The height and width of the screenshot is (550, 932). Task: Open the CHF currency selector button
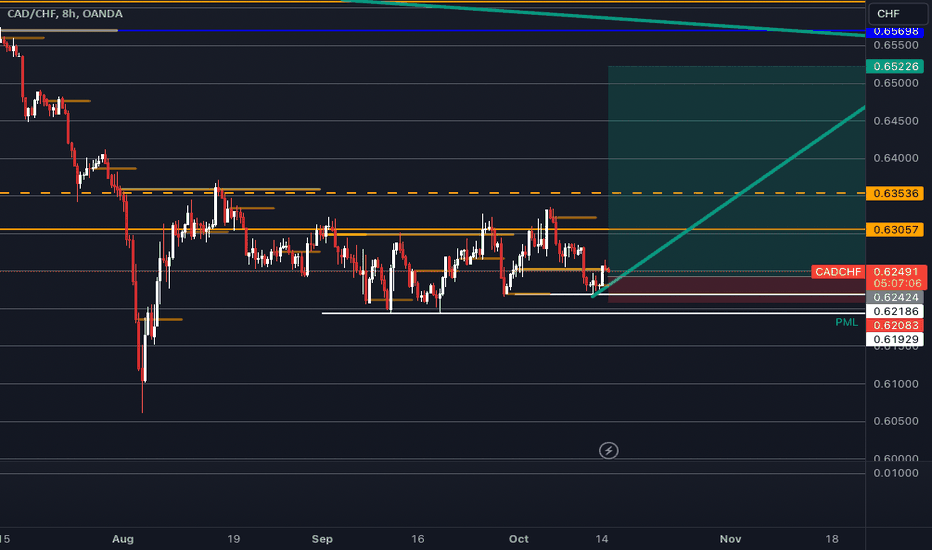pyautogui.click(x=898, y=13)
